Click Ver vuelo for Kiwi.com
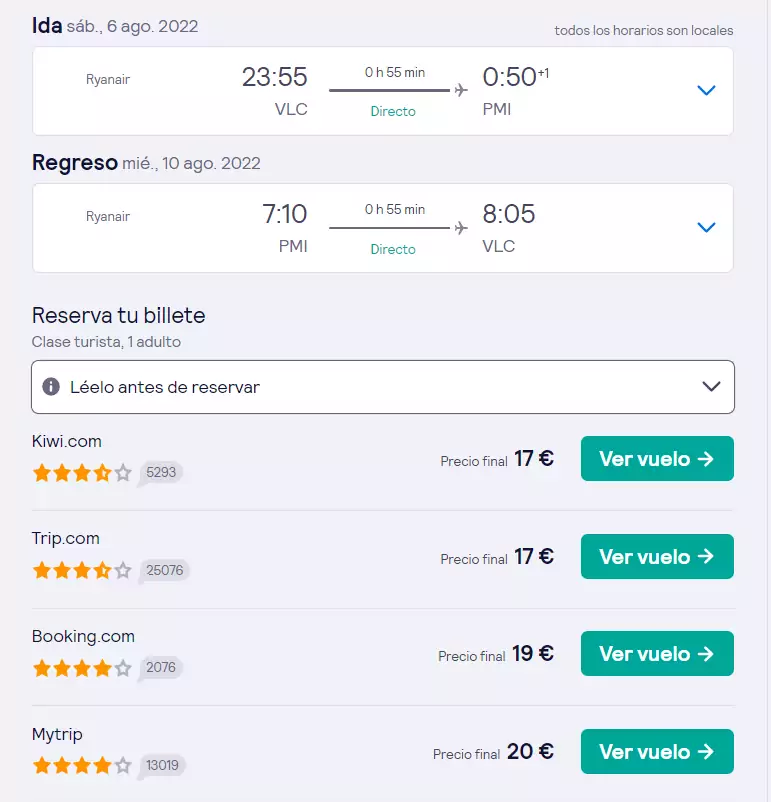This screenshot has height=802, width=771. (x=657, y=459)
